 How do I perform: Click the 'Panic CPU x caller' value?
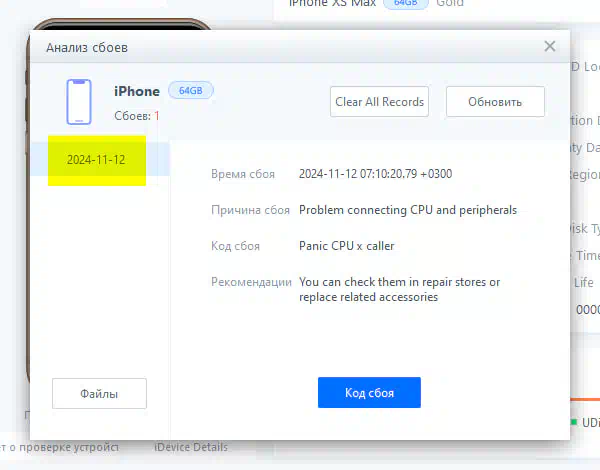tap(347, 246)
